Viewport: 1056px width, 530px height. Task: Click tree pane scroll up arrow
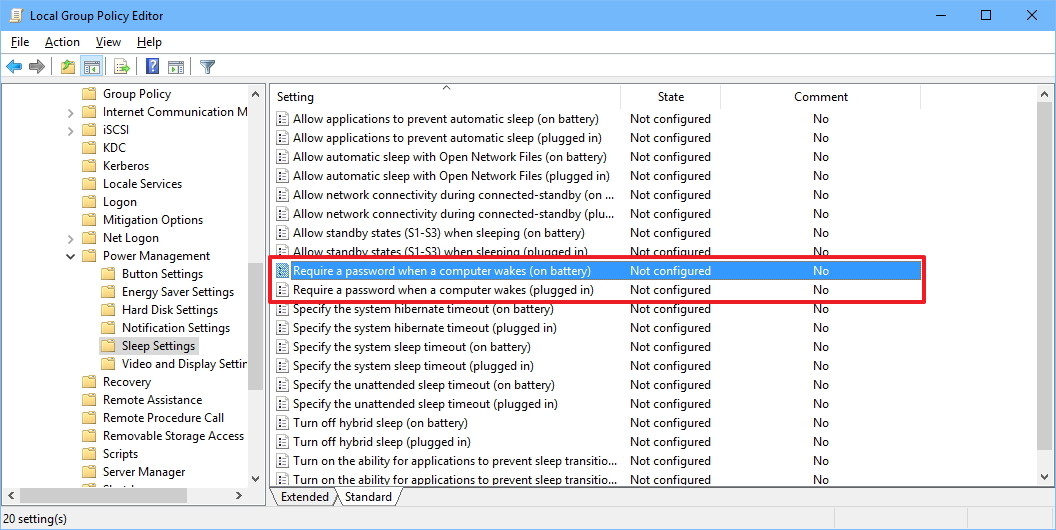coord(255,94)
